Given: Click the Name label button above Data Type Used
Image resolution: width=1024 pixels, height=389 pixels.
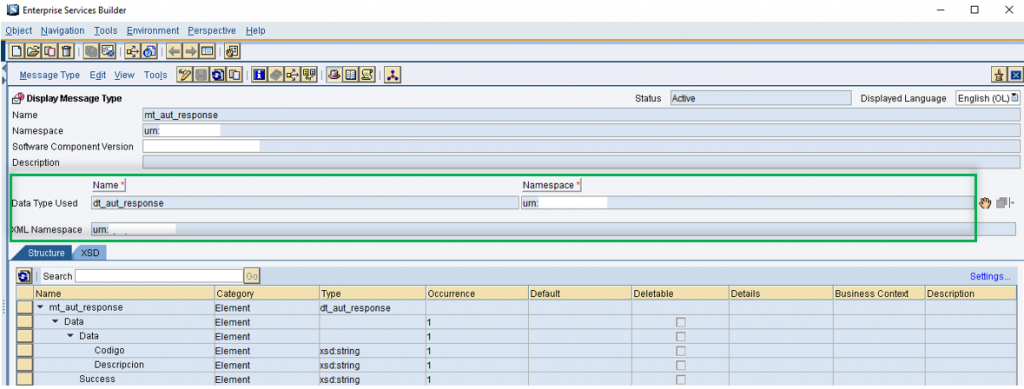Looking at the screenshot, I should pos(109,186).
